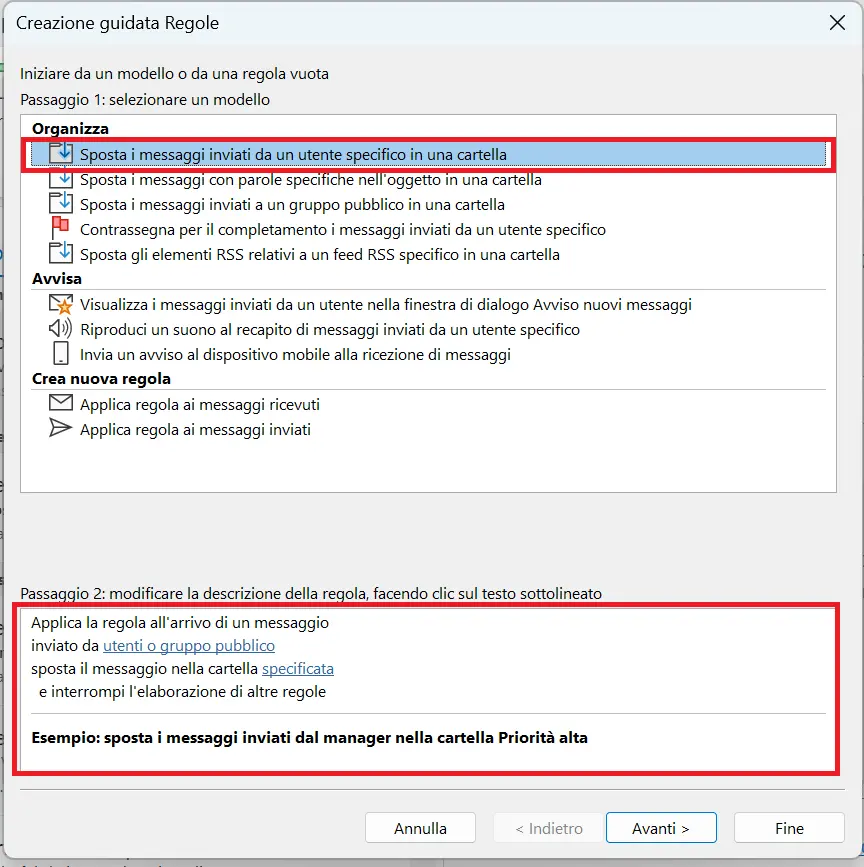Click the 'Fine' button

point(789,828)
